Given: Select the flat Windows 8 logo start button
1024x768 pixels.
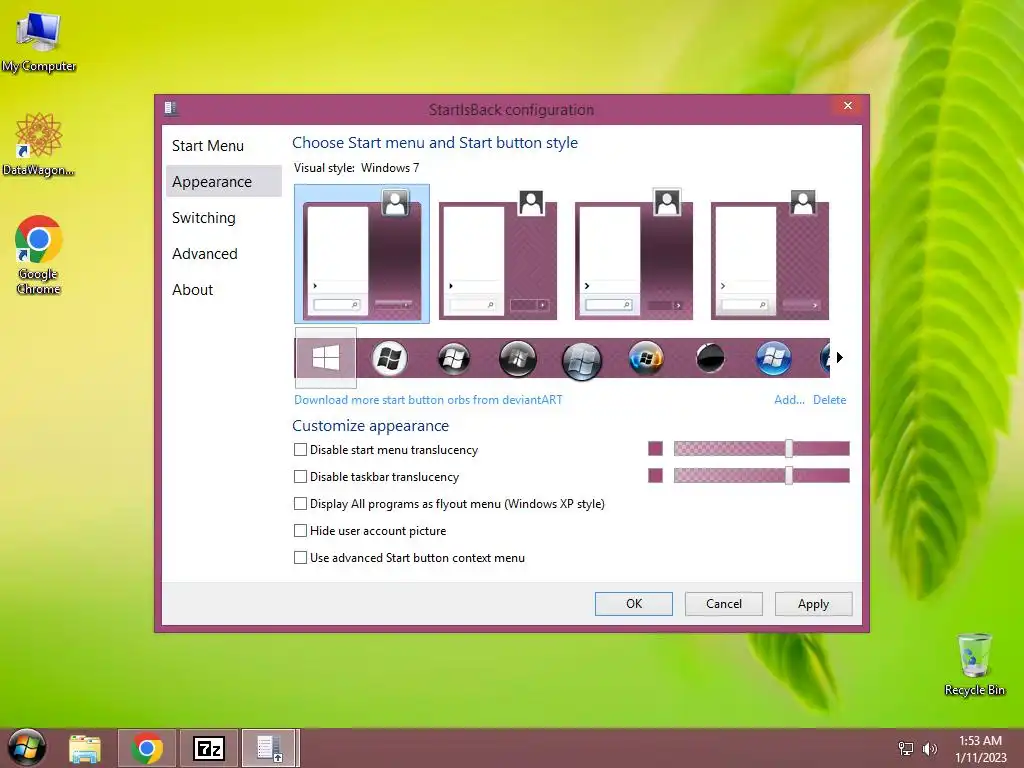Looking at the screenshot, I should (325, 358).
